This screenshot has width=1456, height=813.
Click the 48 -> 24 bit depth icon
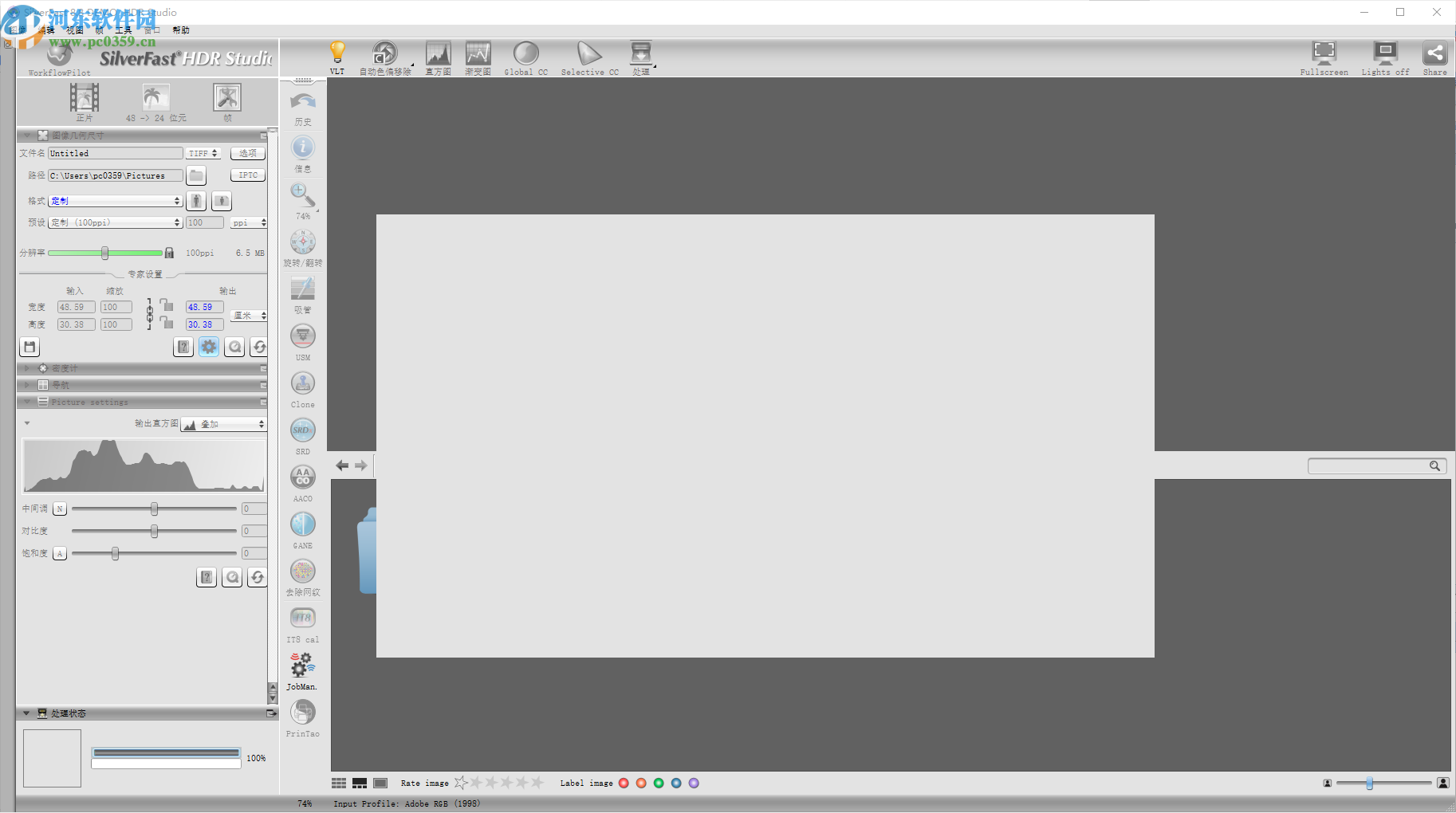pyautogui.click(x=155, y=103)
